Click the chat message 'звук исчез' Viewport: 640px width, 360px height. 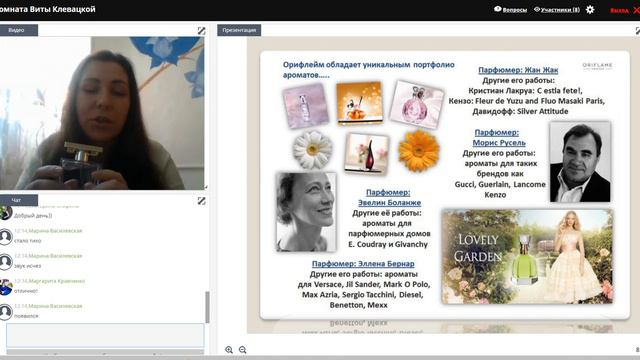pyautogui.click(x=27, y=266)
